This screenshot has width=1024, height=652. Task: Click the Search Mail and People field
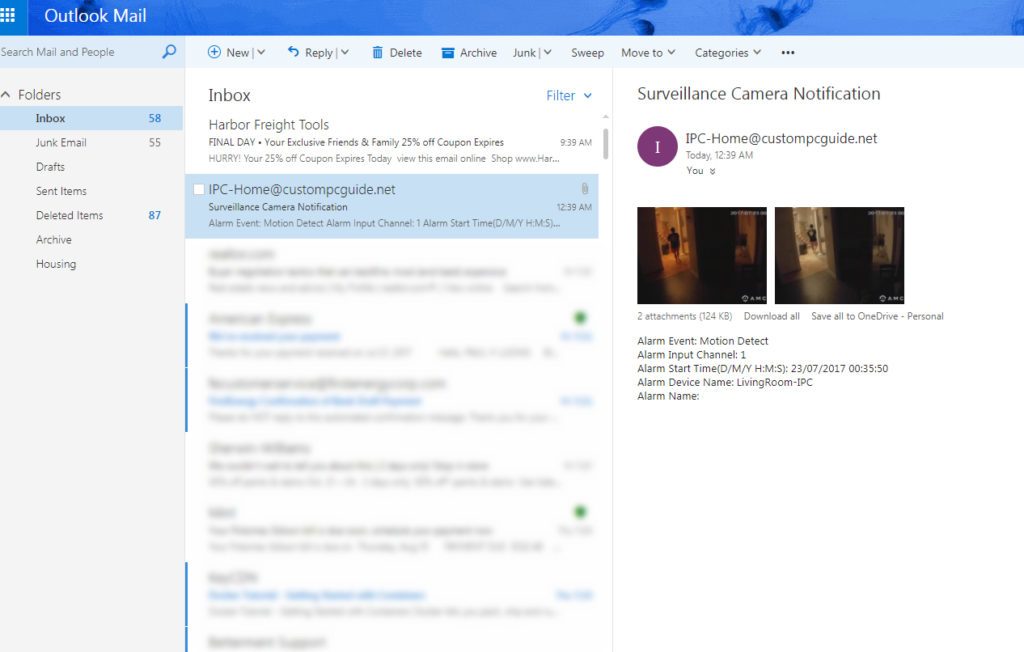78,52
